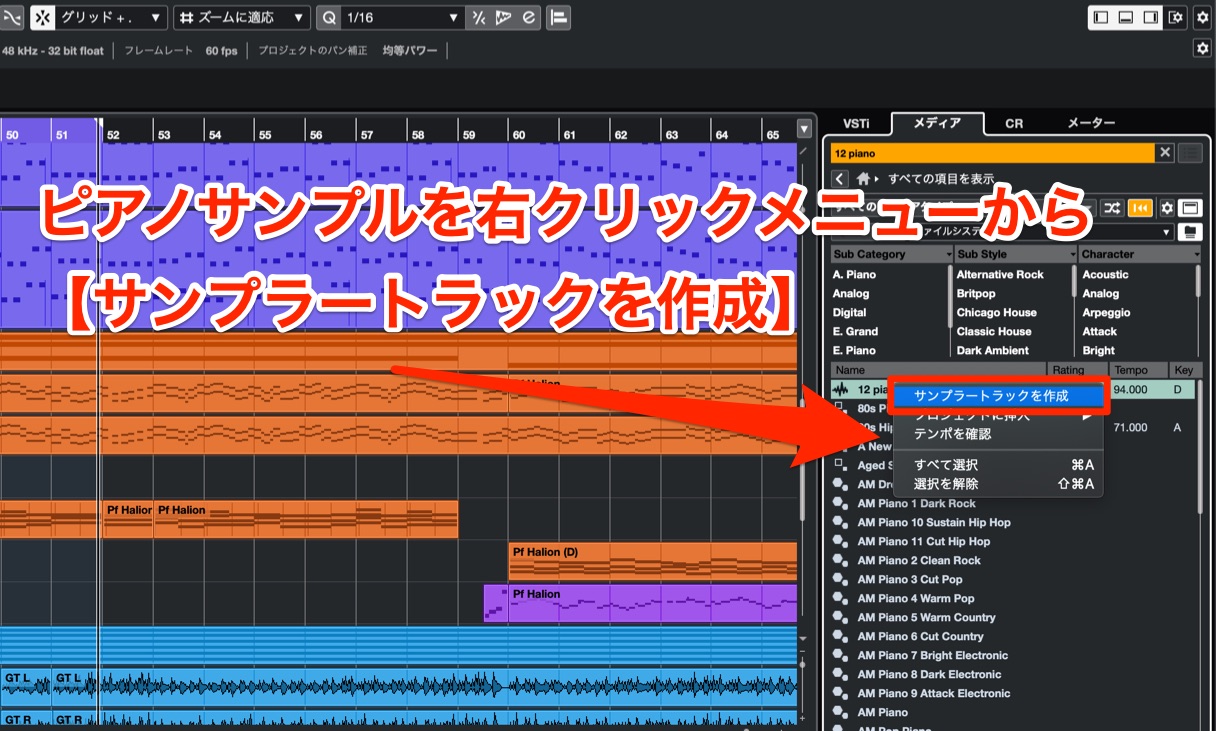Open the toolbar setup gear icon
The image size is (1216, 731).
[1202, 17]
